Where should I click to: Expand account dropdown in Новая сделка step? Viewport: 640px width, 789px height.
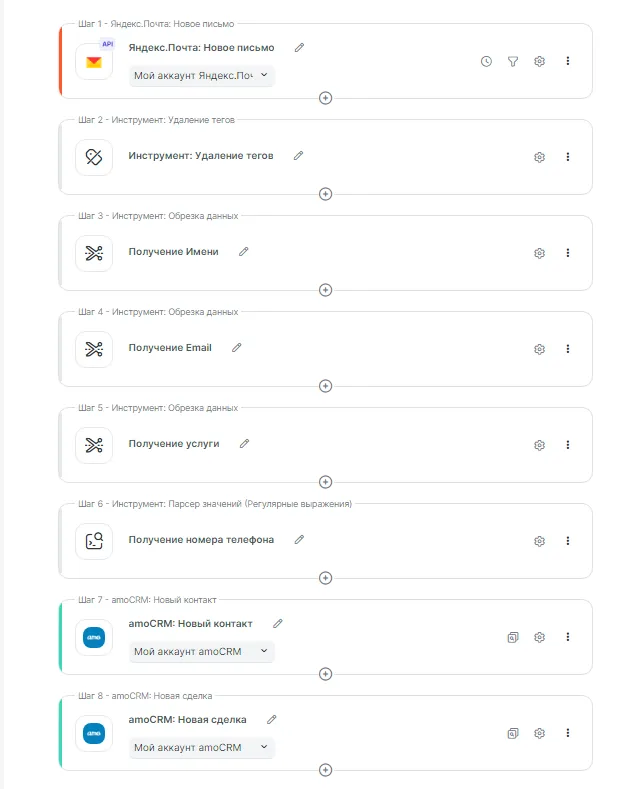pyautogui.click(x=202, y=747)
